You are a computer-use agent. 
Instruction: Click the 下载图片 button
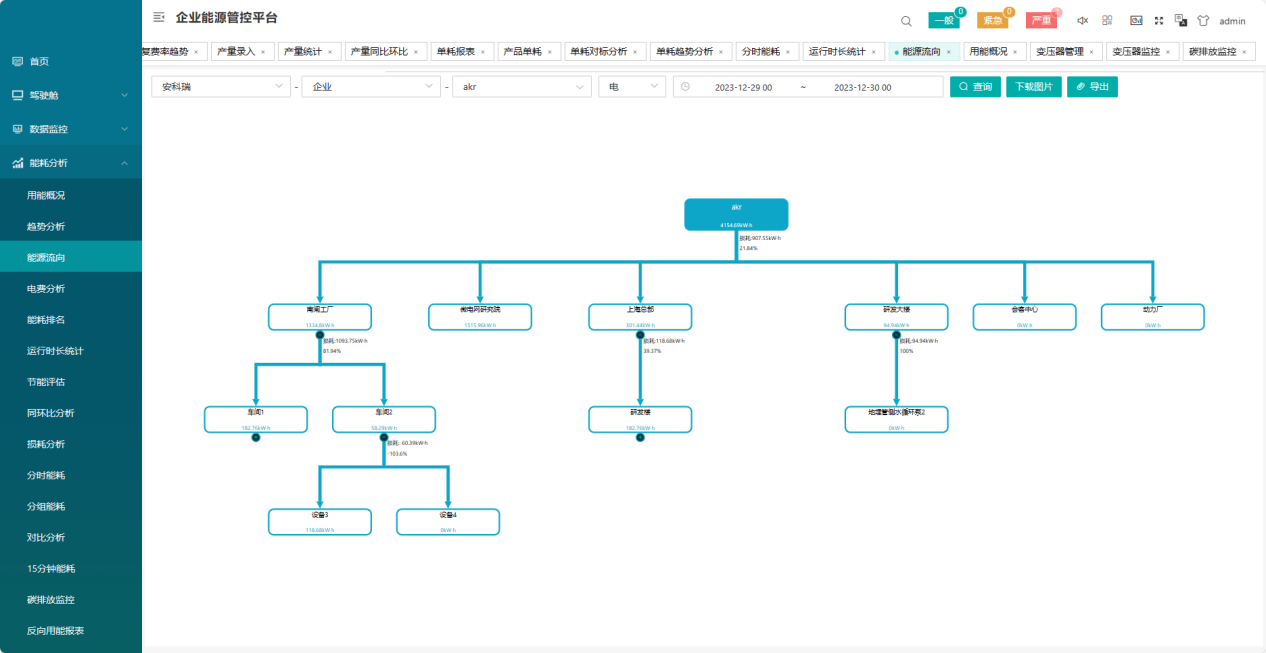pyautogui.click(x=1034, y=87)
